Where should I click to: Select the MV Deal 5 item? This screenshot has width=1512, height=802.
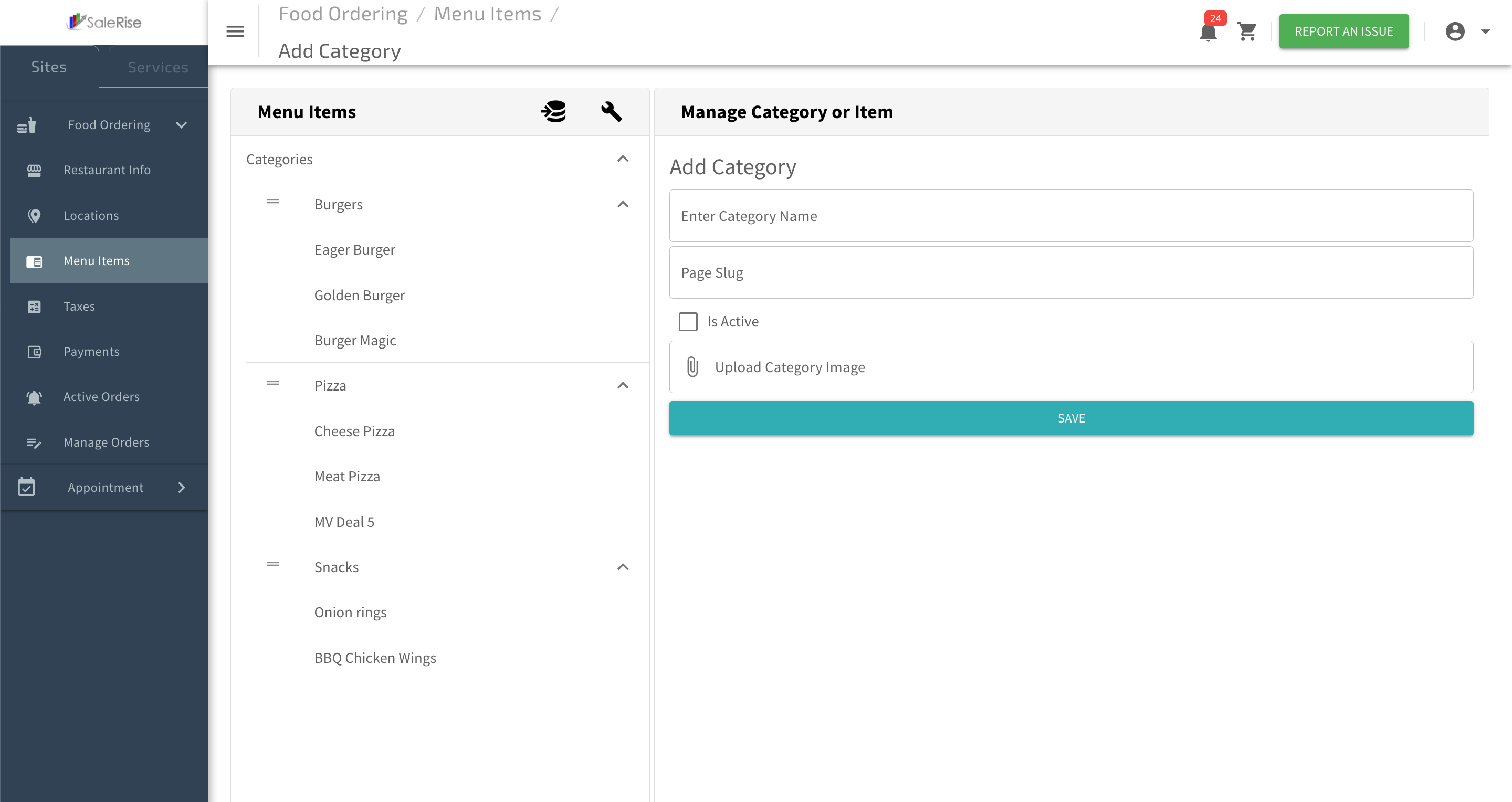(x=344, y=522)
